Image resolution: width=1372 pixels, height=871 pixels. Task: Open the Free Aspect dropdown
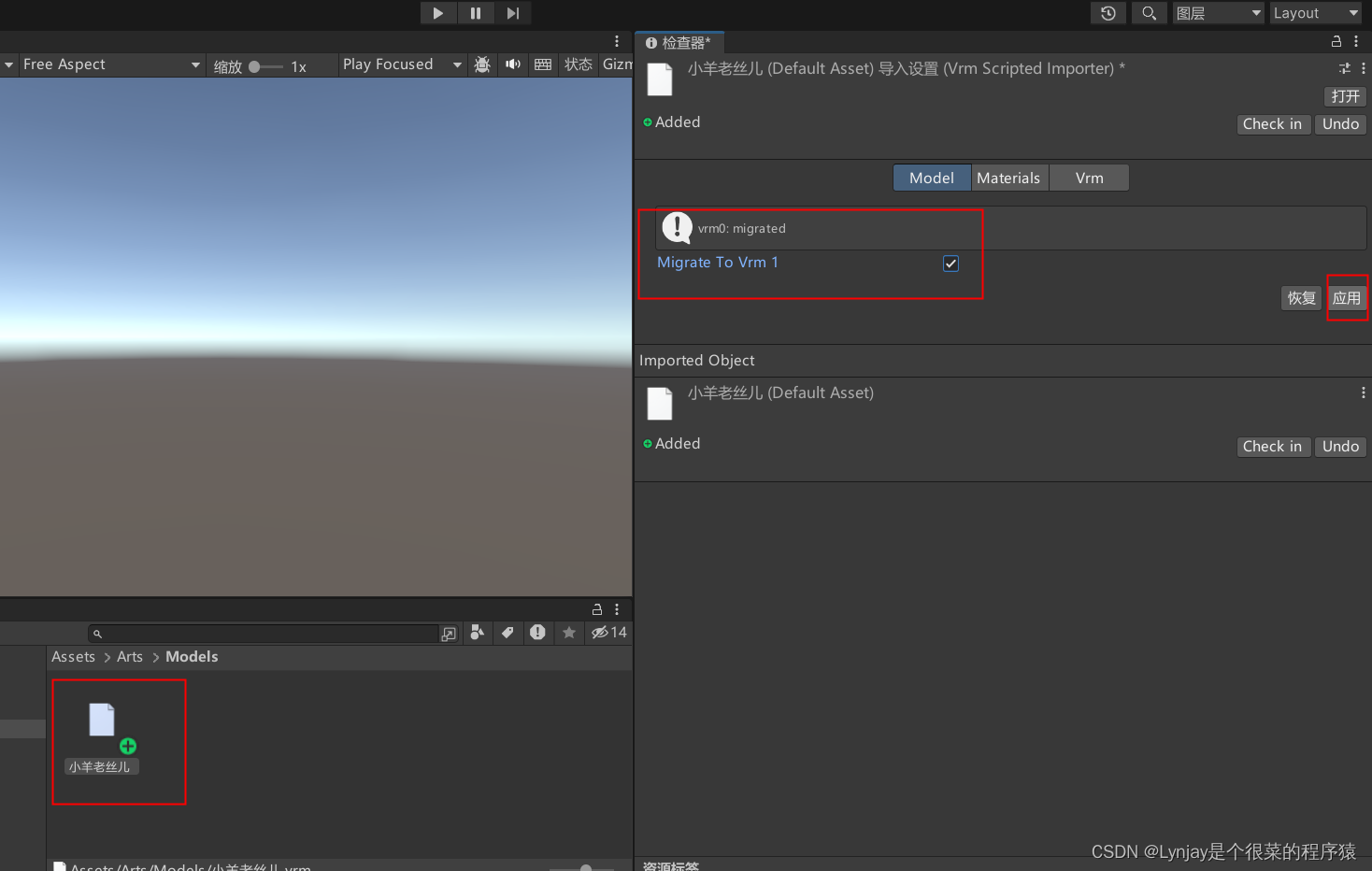107,64
